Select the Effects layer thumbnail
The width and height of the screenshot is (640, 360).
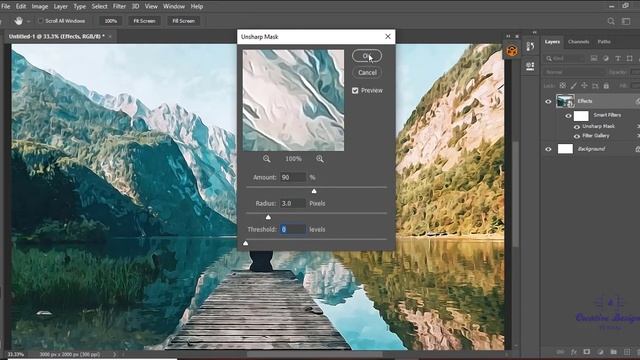pos(565,101)
